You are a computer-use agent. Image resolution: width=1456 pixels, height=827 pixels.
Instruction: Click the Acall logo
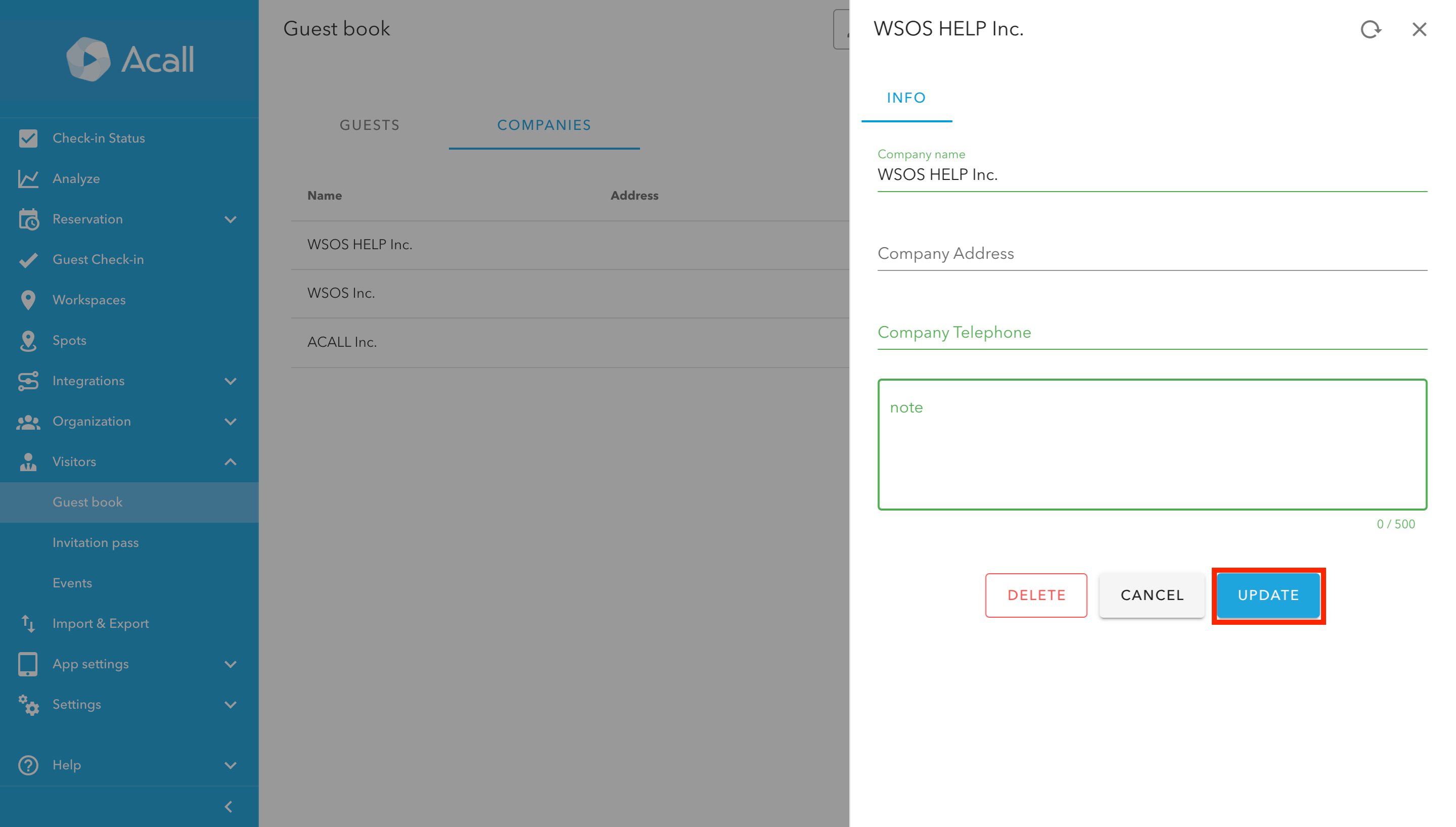[x=130, y=59]
